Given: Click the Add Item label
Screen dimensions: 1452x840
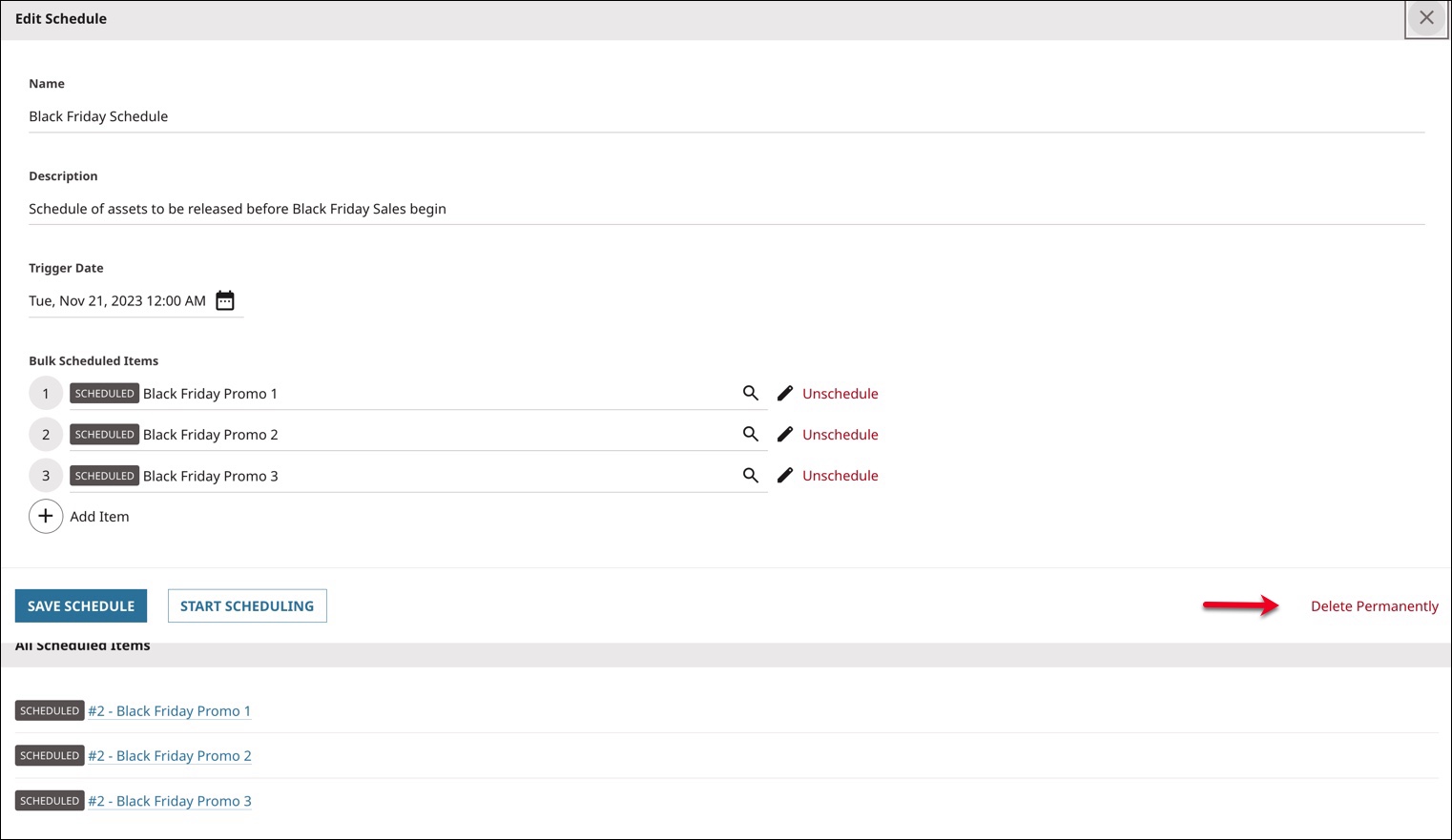Looking at the screenshot, I should coord(99,517).
